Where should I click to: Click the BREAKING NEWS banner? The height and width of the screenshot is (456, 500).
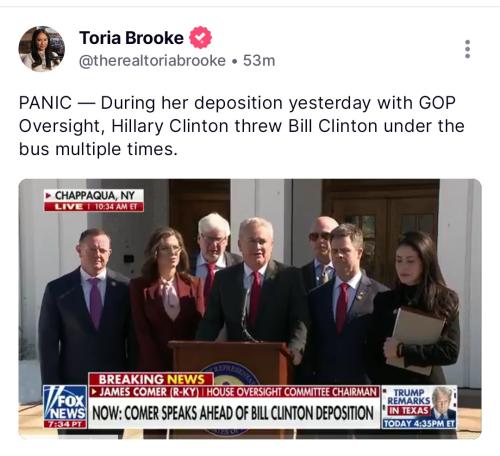click(x=151, y=379)
